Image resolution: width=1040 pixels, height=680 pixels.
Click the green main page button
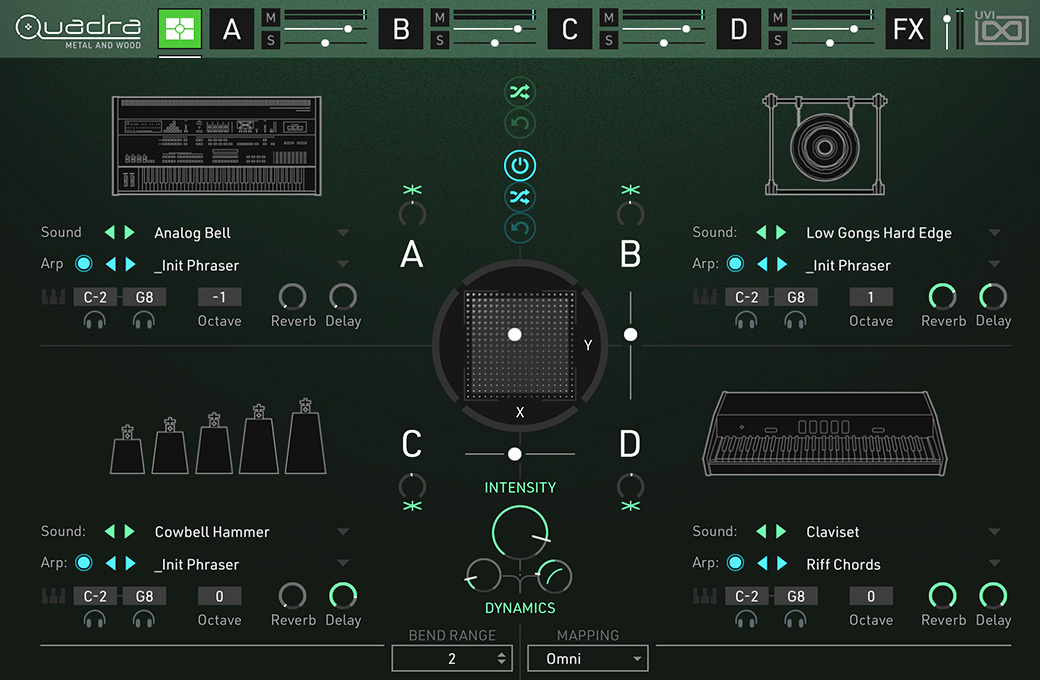click(x=180, y=29)
